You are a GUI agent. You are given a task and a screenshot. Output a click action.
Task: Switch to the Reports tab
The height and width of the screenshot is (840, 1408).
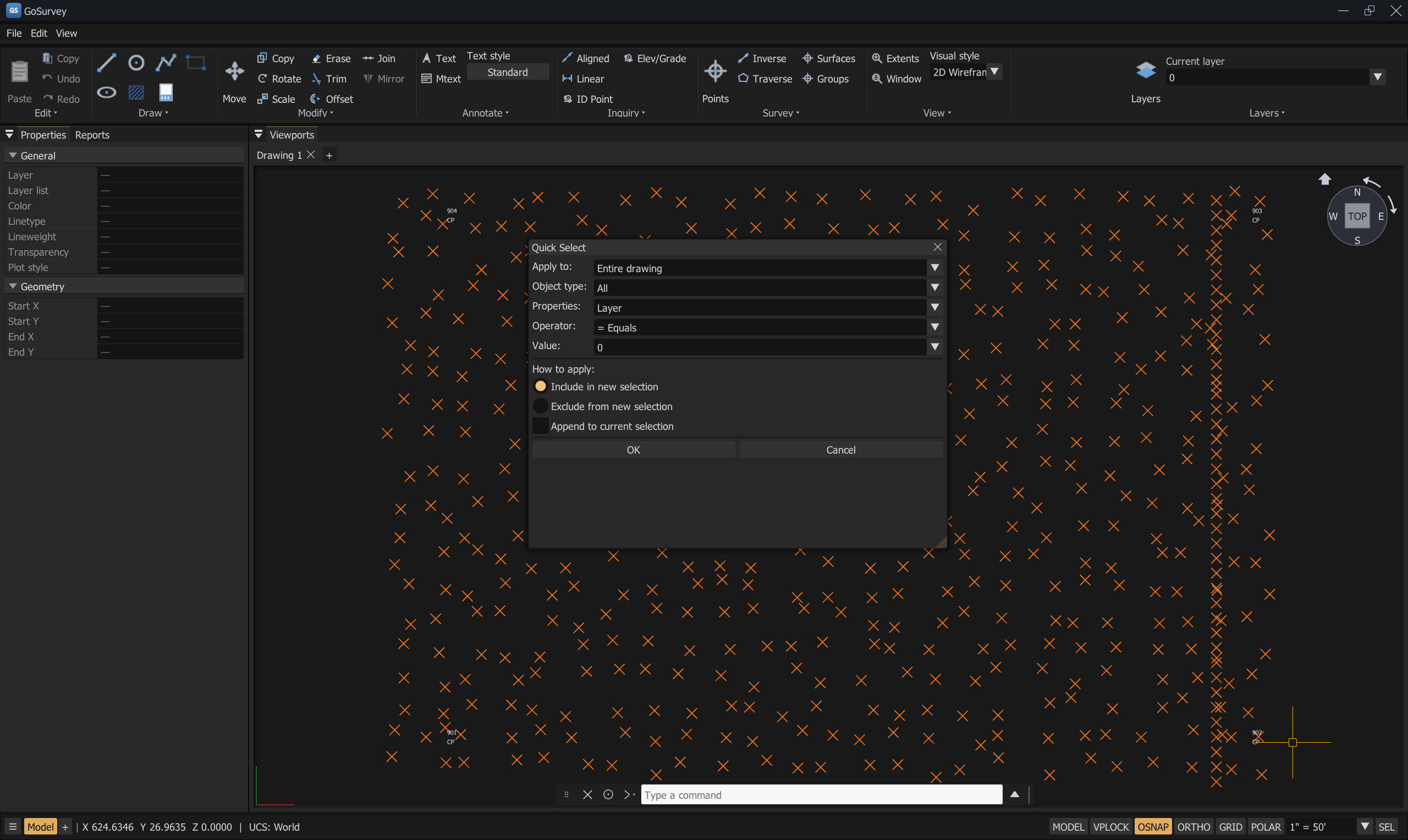pyautogui.click(x=92, y=135)
